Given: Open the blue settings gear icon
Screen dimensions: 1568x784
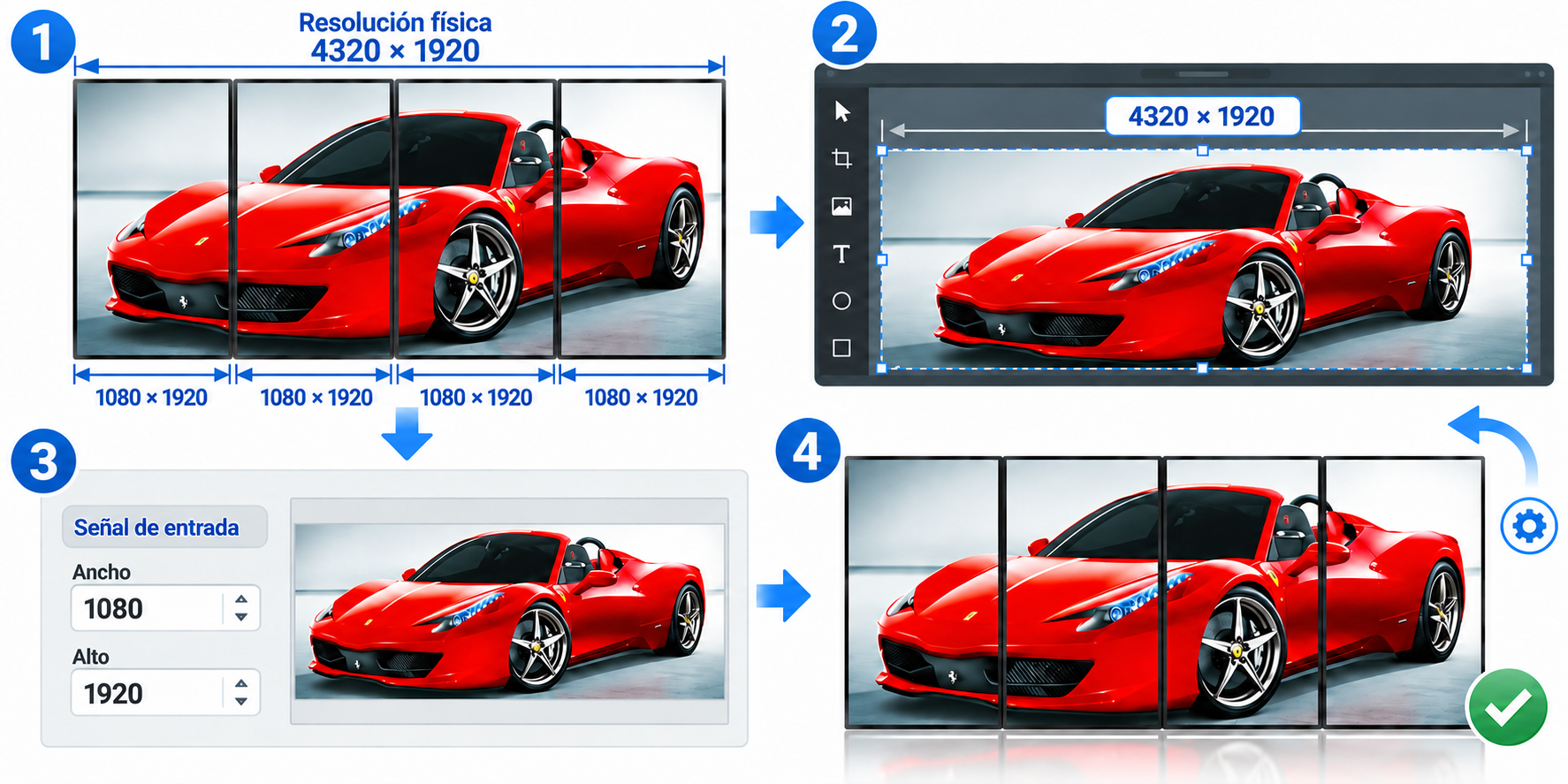Looking at the screenshot, I should point(1529,527).
